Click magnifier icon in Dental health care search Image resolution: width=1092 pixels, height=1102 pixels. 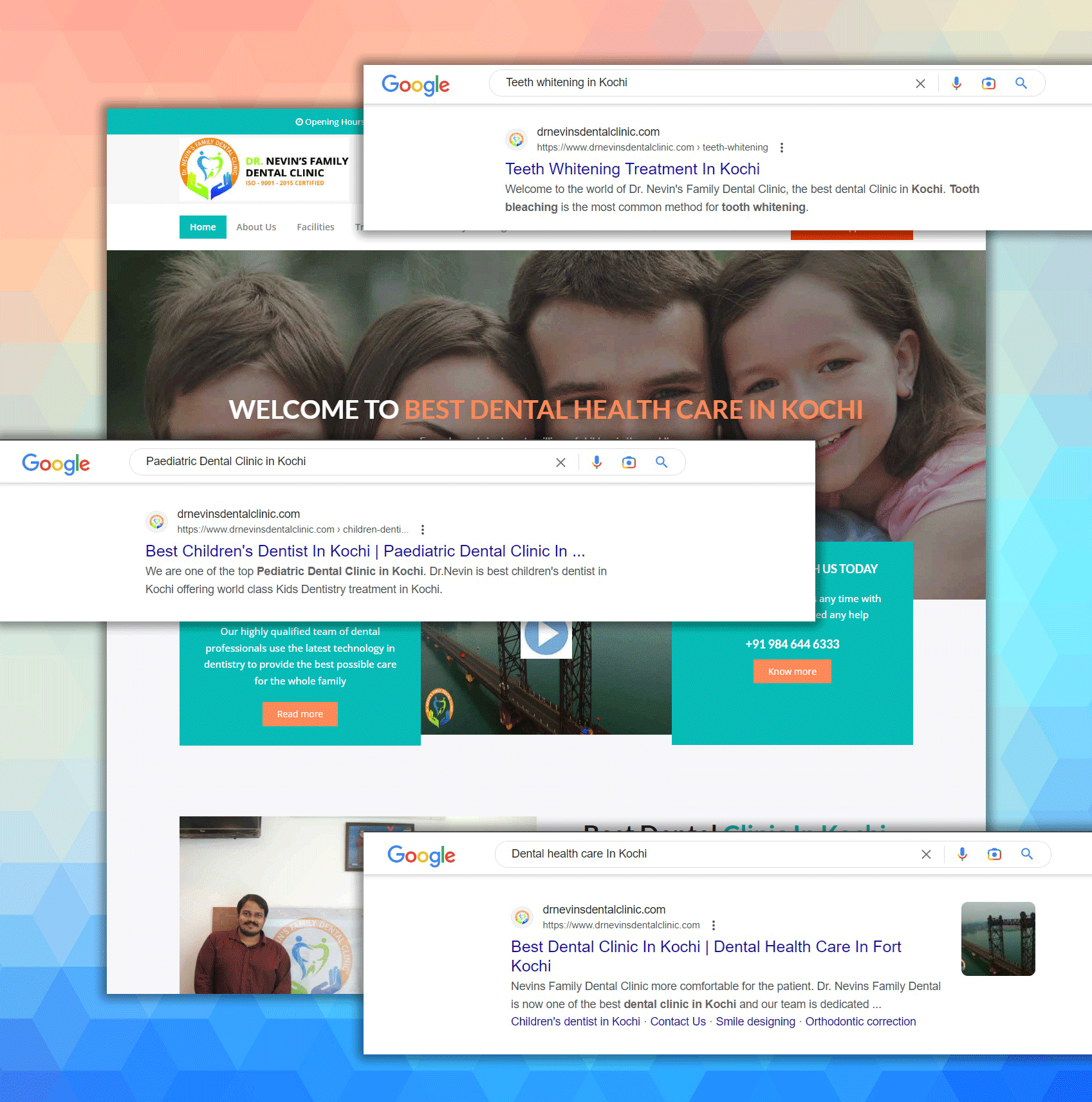(x=1027, y=854)
